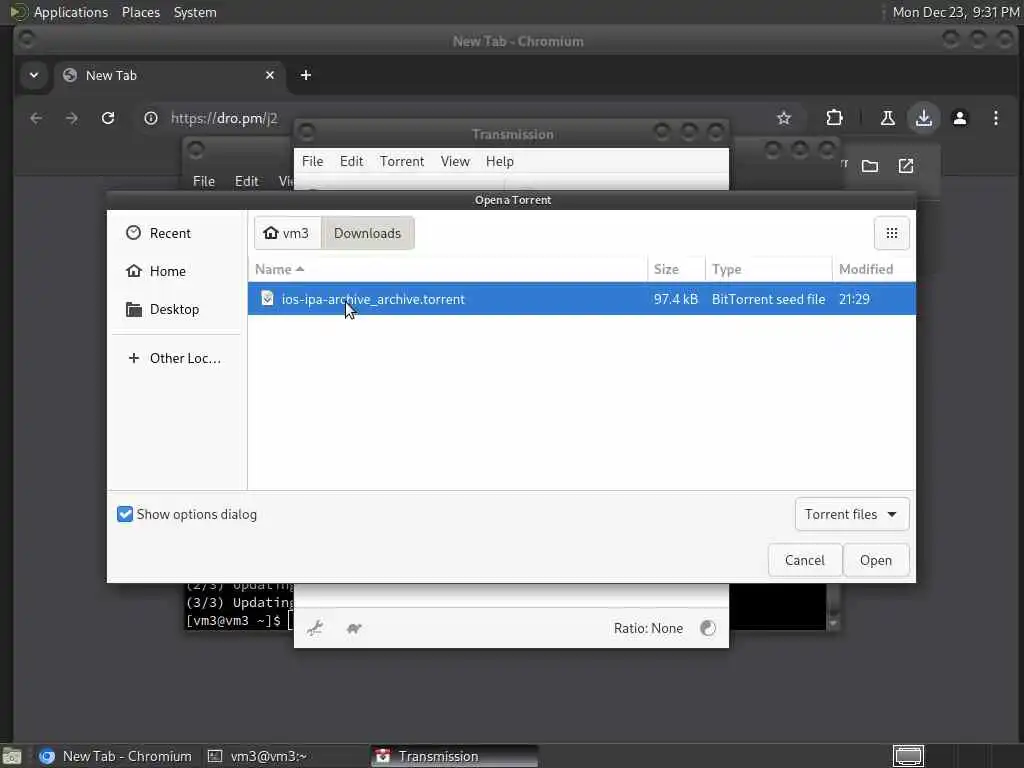Image resolution: width=1024 pixels, height=768 pixels.
Task: Open Transmission Torrent menu
Action: 402,161
